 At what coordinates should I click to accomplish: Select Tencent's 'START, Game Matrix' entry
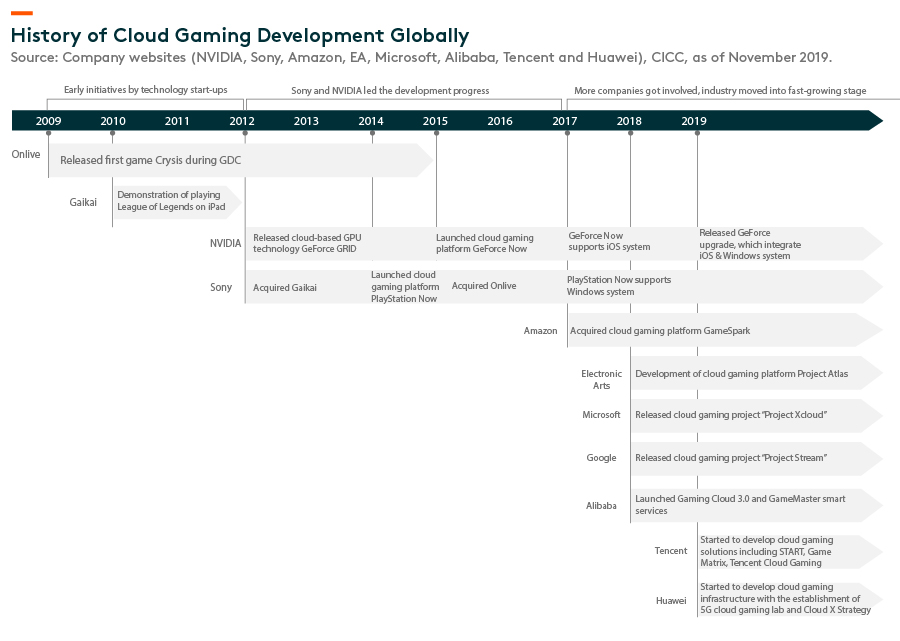point(766,551)
